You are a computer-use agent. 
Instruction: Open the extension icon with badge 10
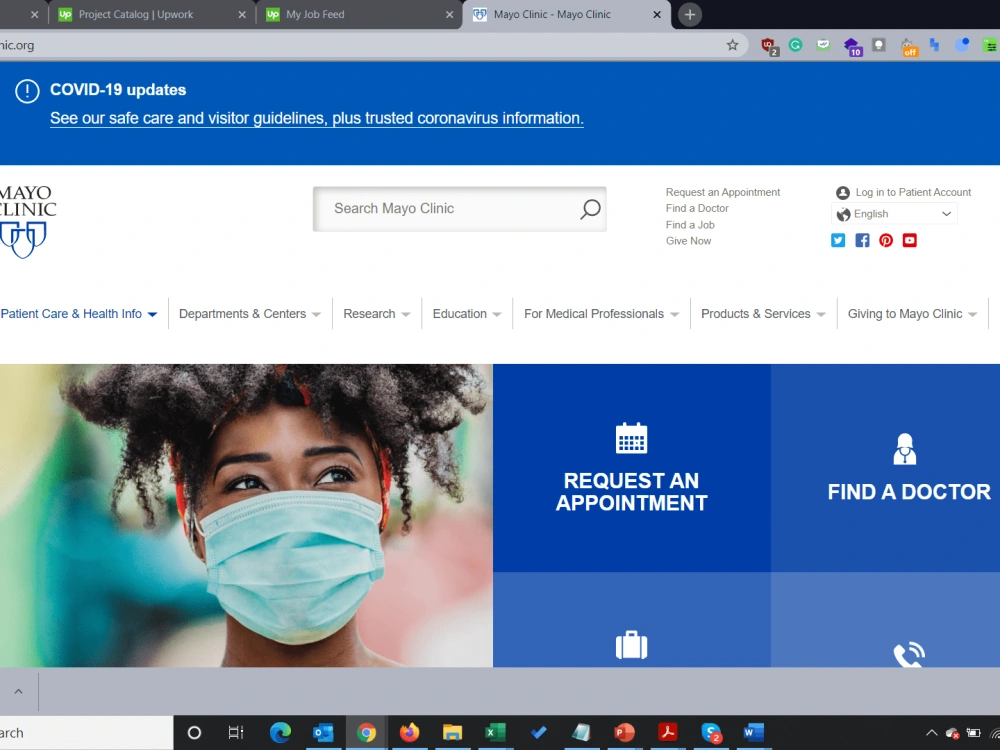pos(852,46)
